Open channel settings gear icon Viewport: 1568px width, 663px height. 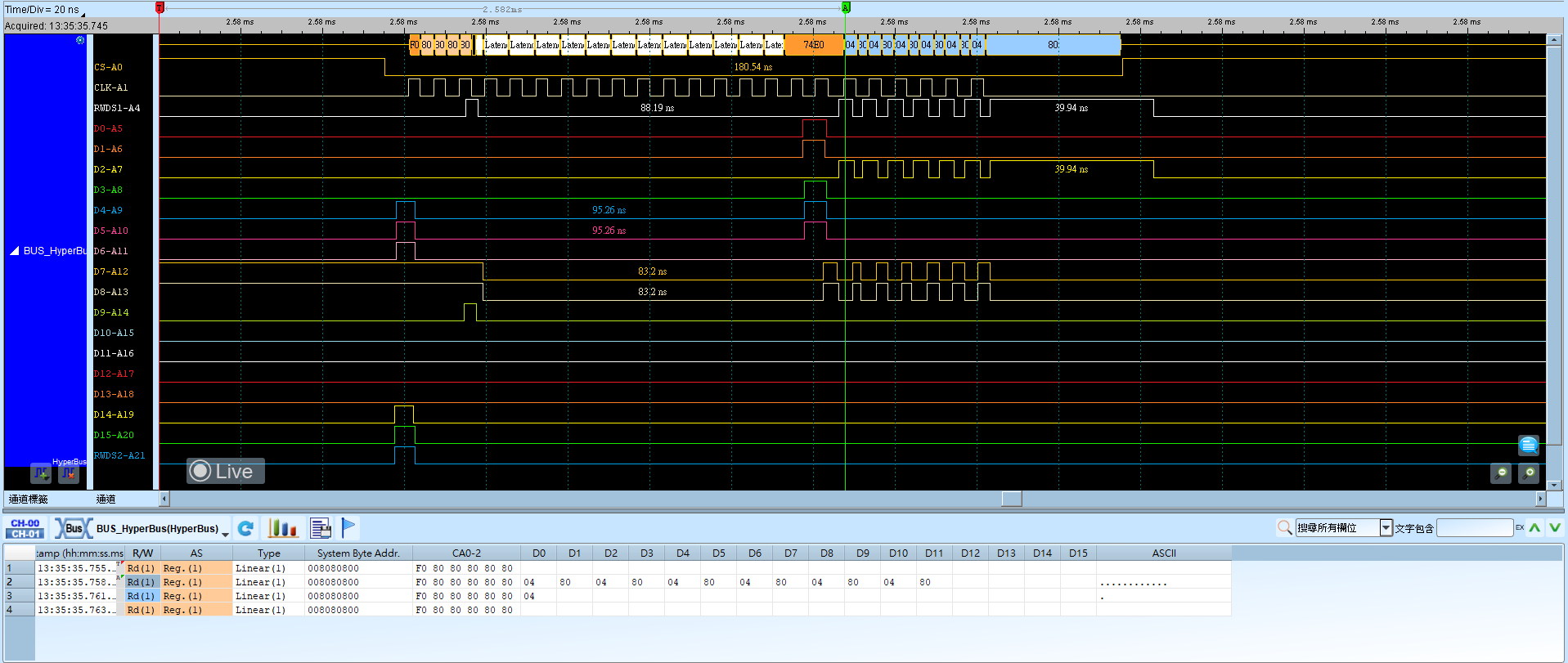pyautogui.click(x=80, y=40)
